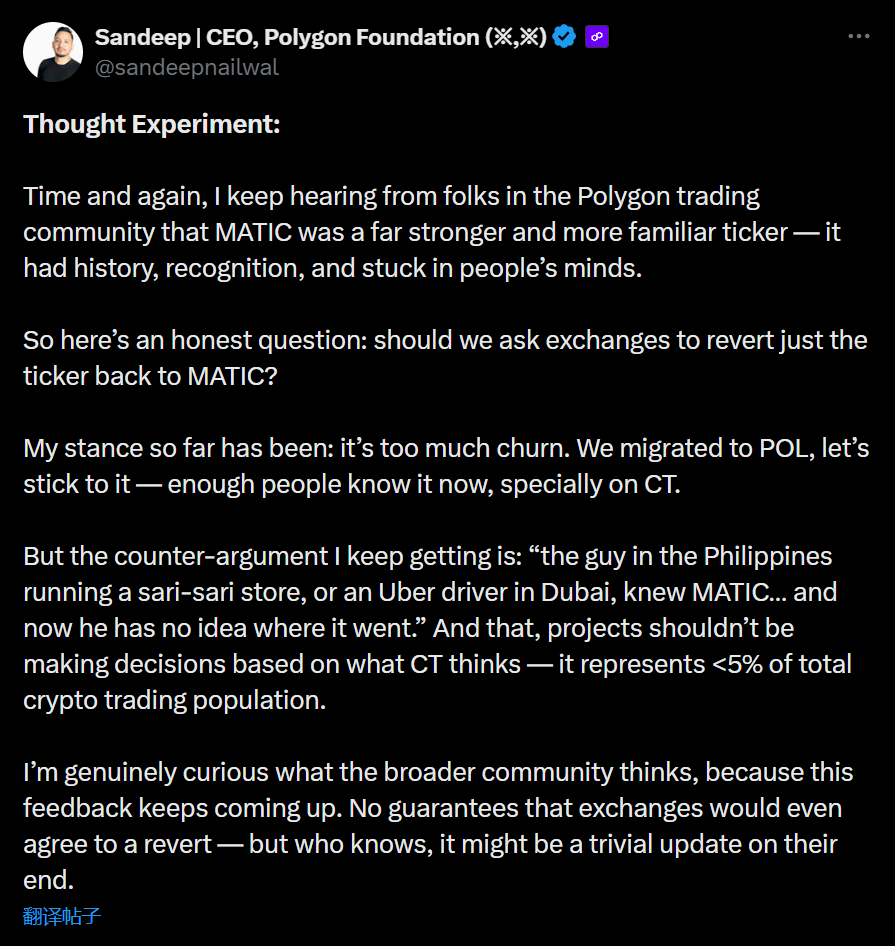Open Sandeep's profile picture
895x946 pixels.
click(x=52, y=51)
